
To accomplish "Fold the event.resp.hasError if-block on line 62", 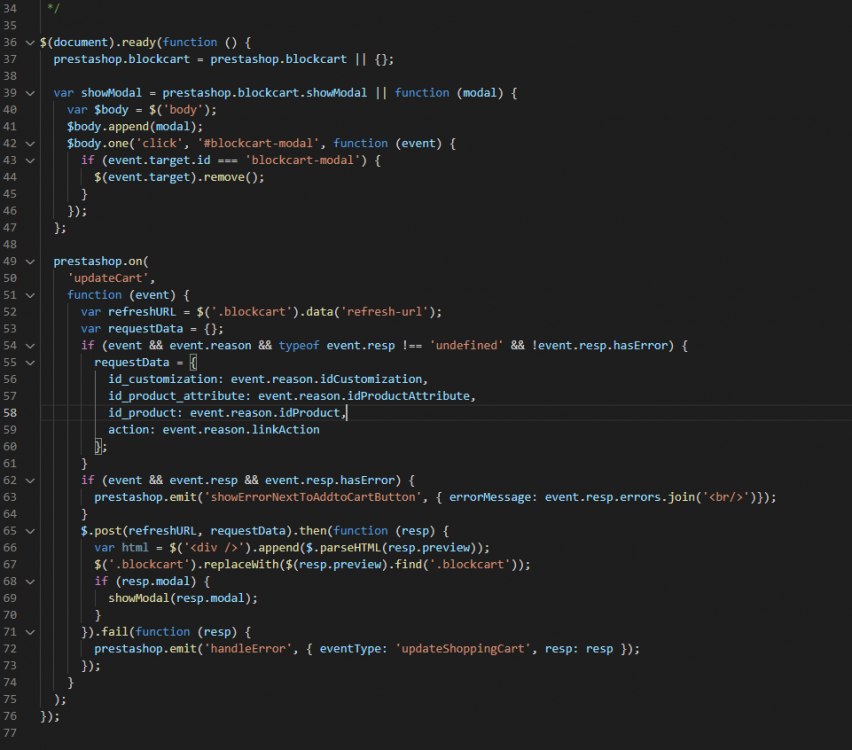I will pyautogui.click(x=30, y=480).
